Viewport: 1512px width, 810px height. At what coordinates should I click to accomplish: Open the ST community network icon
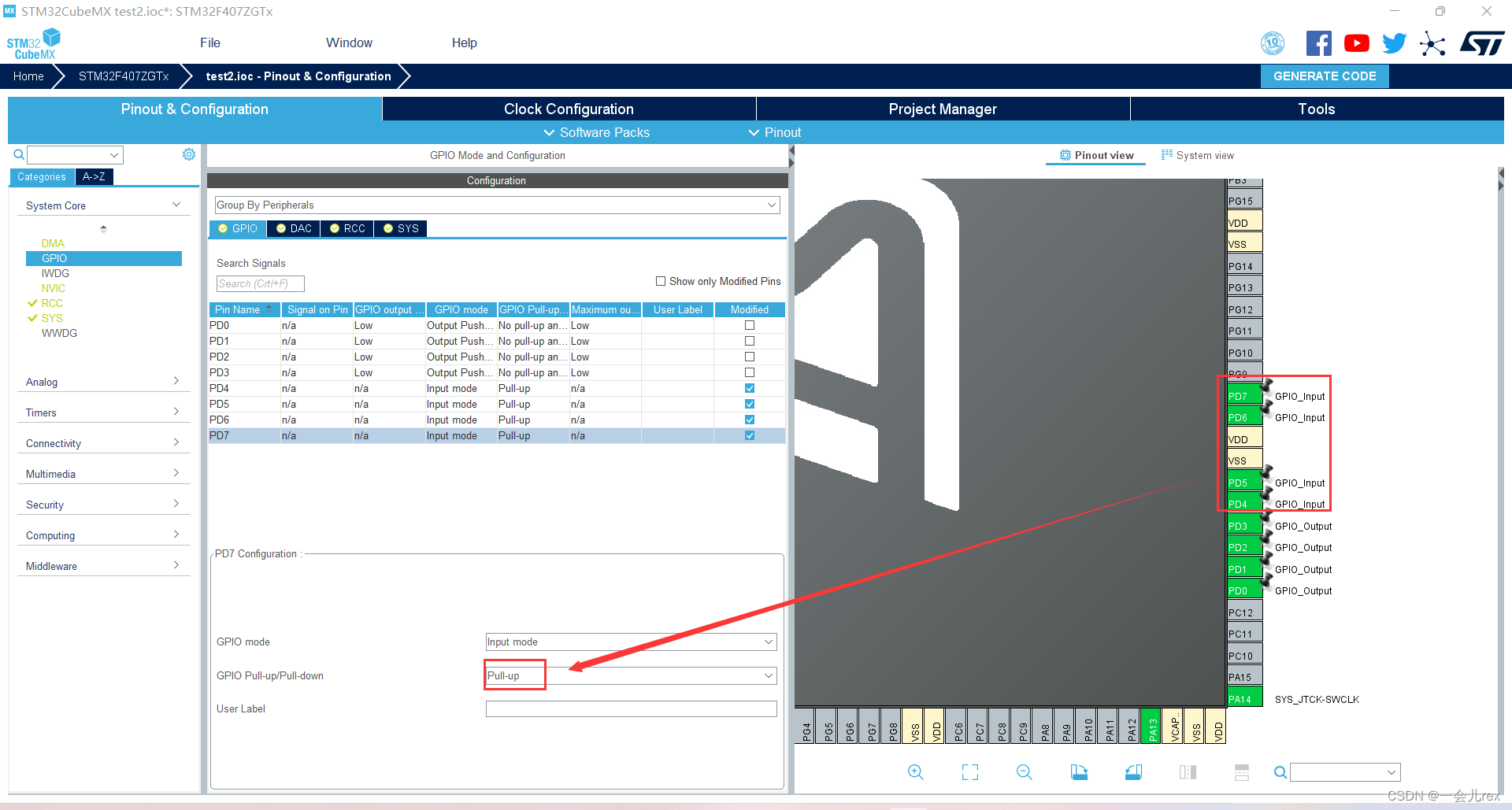coord(1432,43)
